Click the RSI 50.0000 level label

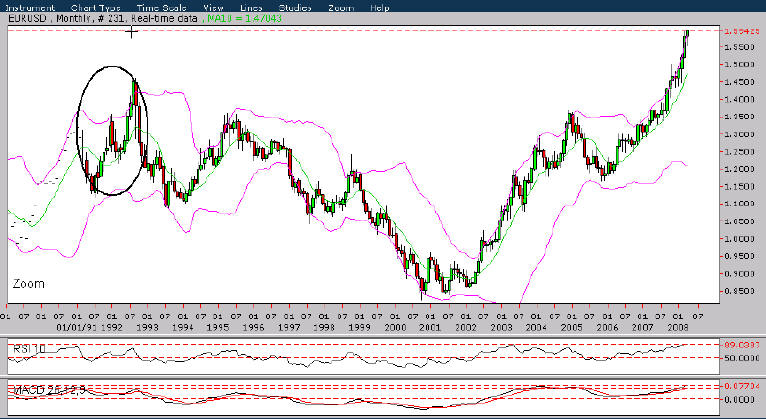[x=741, y=358]
